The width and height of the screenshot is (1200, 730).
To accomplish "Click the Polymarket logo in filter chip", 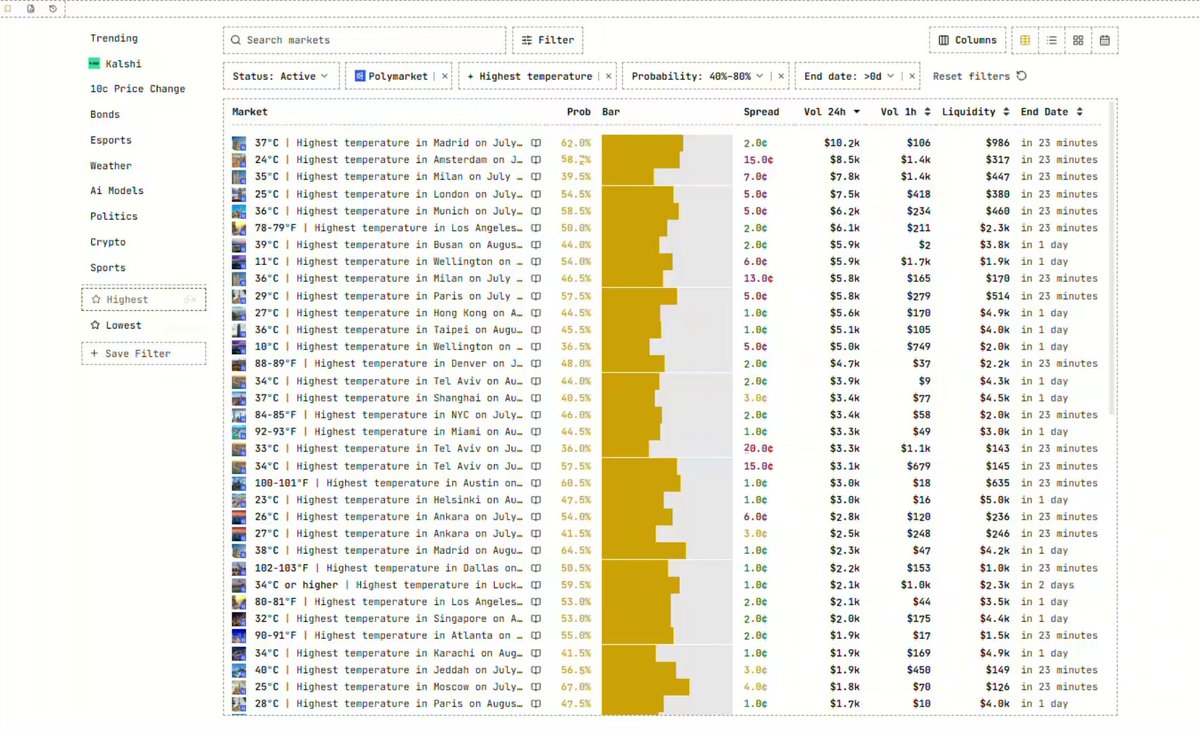I will (360, 76).
